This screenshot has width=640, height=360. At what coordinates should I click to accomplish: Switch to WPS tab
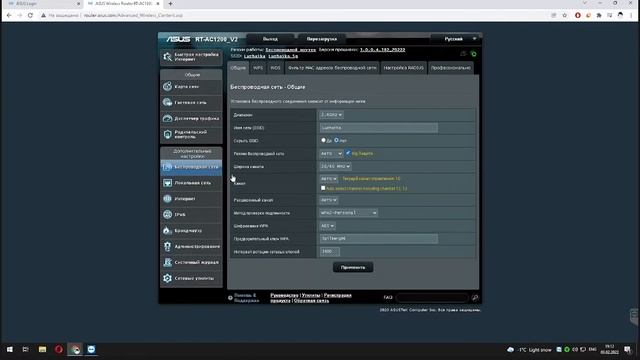258,68
